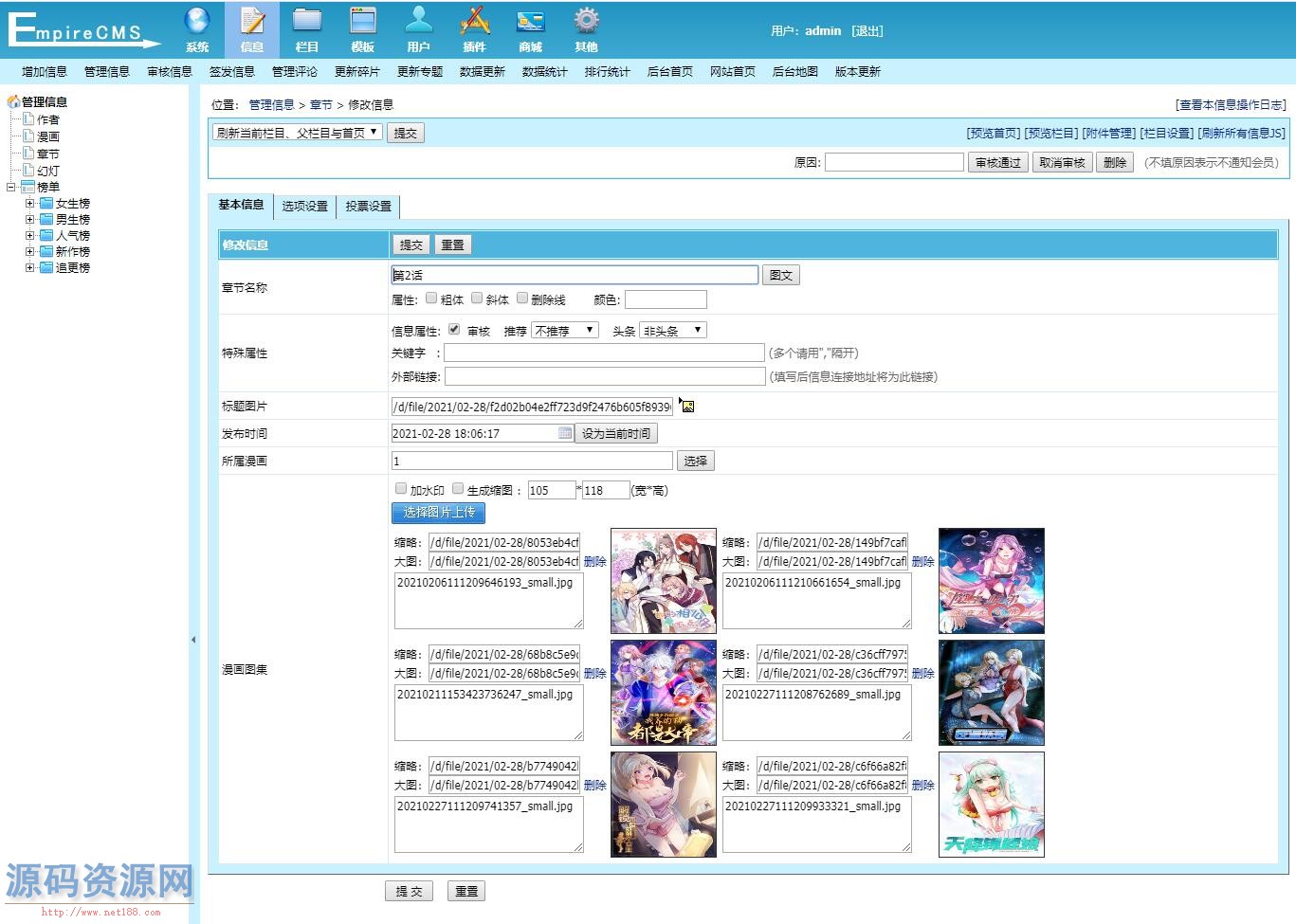Open the 更新碎片 menu item
This screenshot has width=1296, height=924.
click(357, 72)
